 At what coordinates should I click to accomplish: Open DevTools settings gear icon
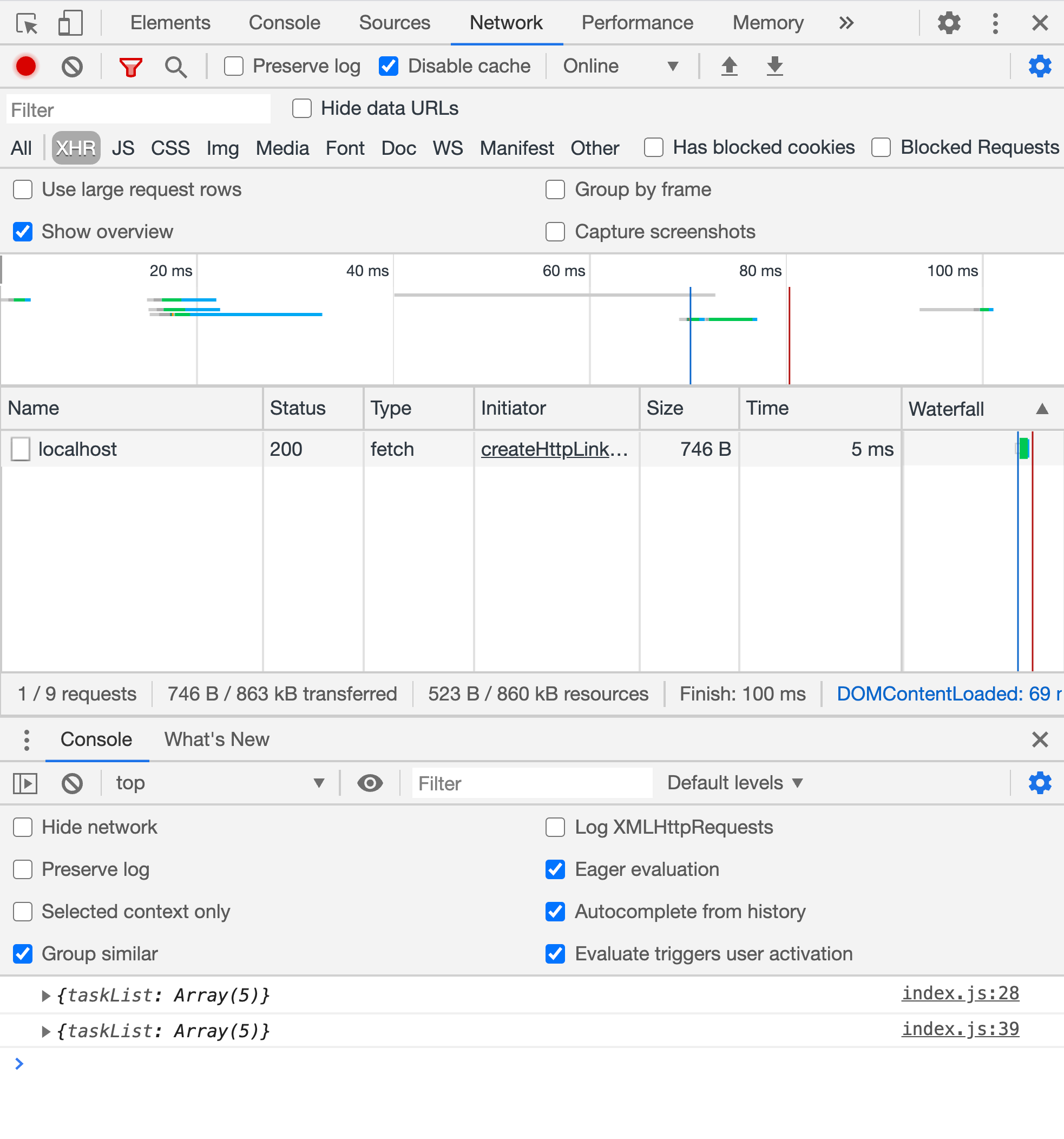pyautogui.click(x=949, y=23)
